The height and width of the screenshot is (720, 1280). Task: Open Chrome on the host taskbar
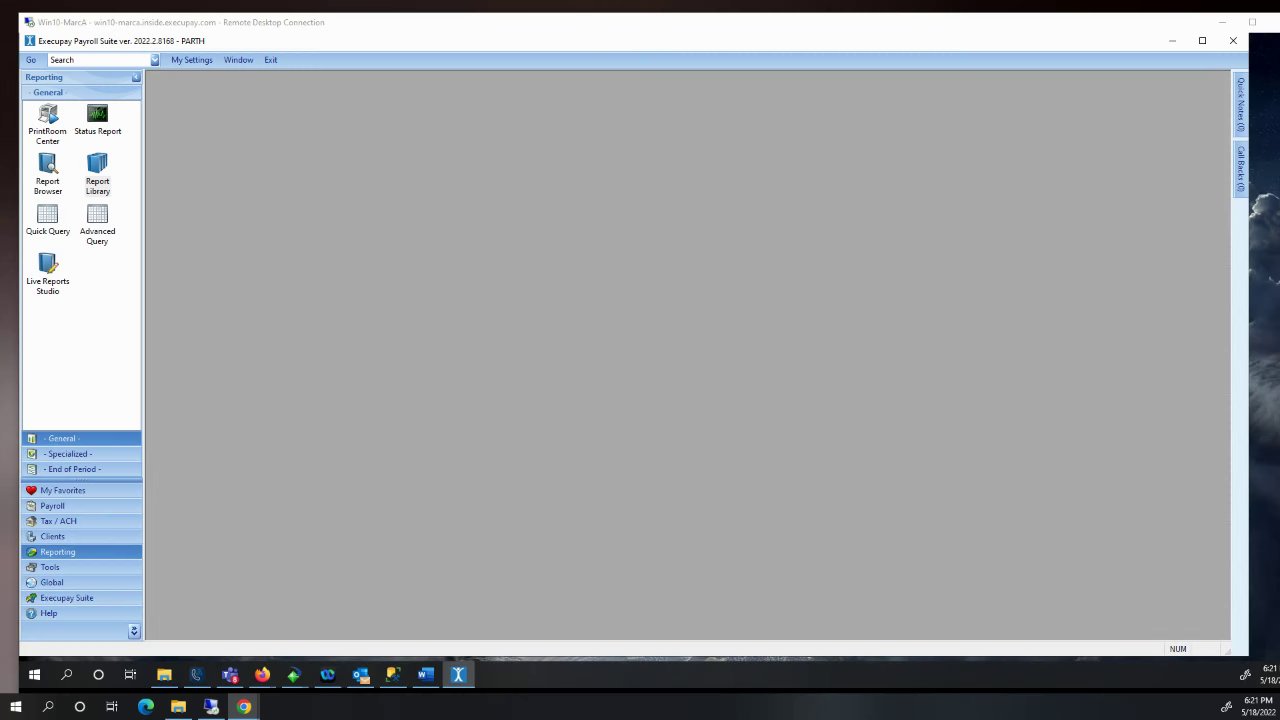click(x=244, y=707)
